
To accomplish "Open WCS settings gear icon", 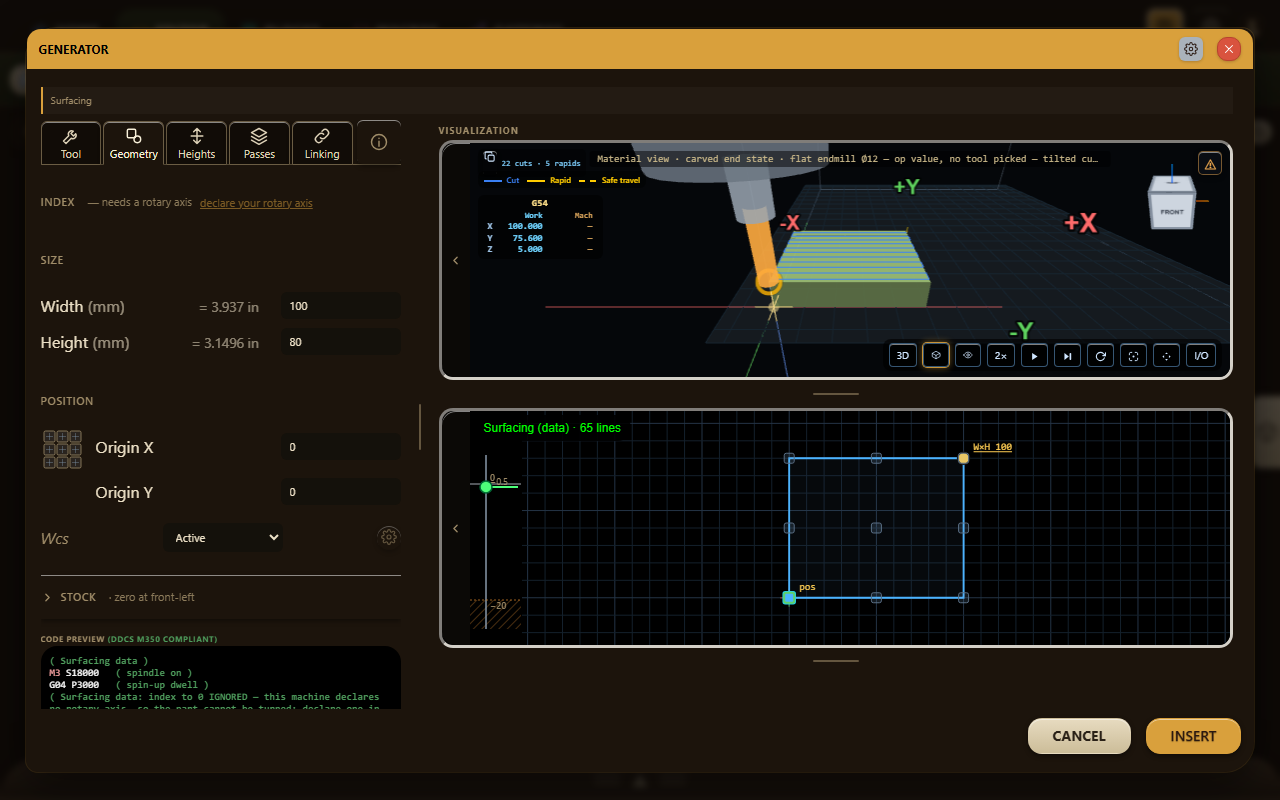I will tap(389, 537).
